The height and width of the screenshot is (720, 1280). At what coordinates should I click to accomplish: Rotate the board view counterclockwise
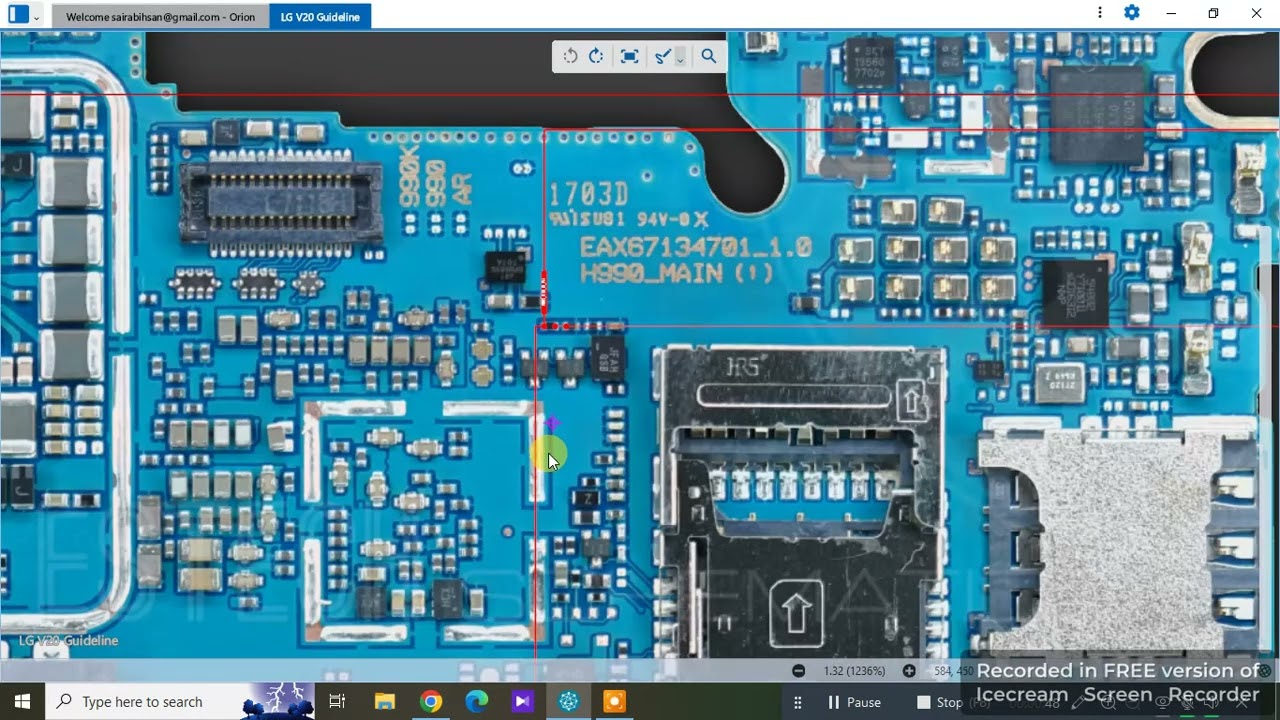pyautogui.click(x=570, y=56)
